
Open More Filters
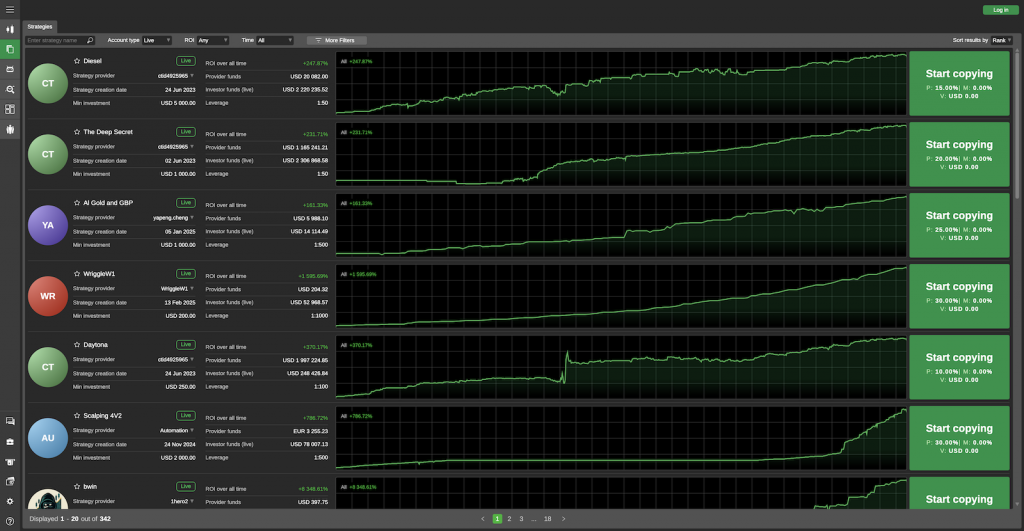[336, 40]
